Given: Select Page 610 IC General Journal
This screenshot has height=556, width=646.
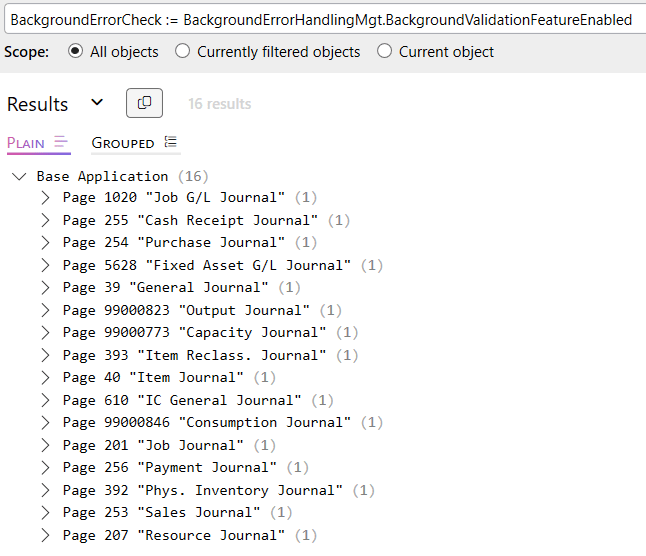Looking at the screenshot, I should coord(182,400).
